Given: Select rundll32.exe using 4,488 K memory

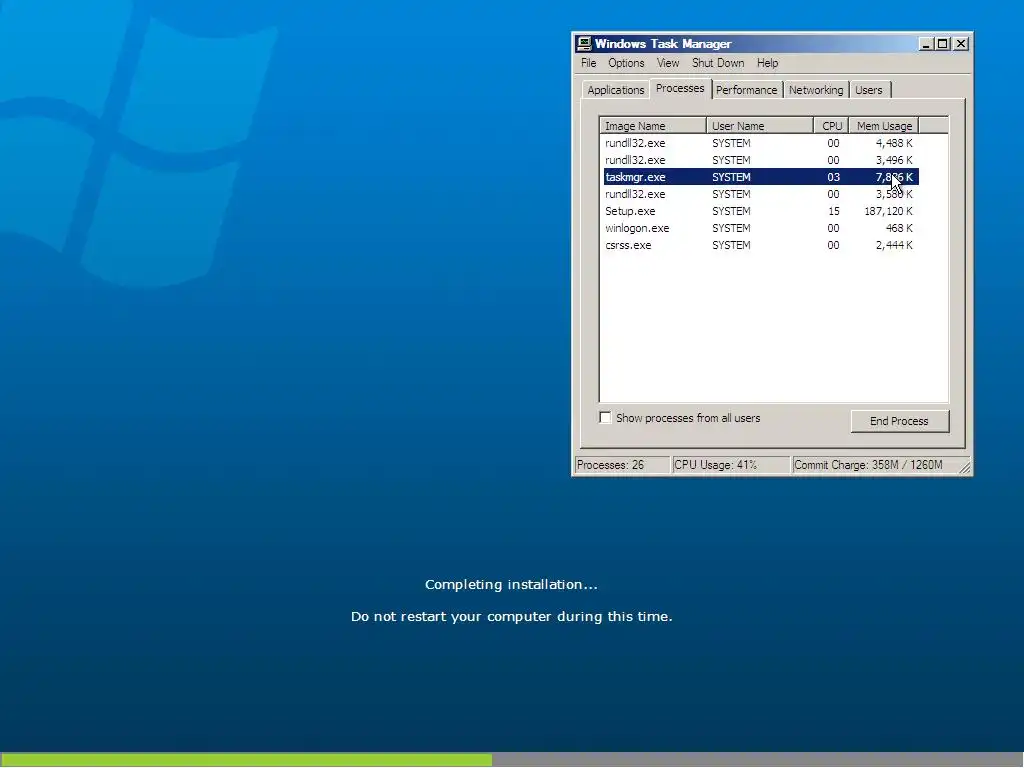Looking at the screenshot, I should tap(761, 143).
